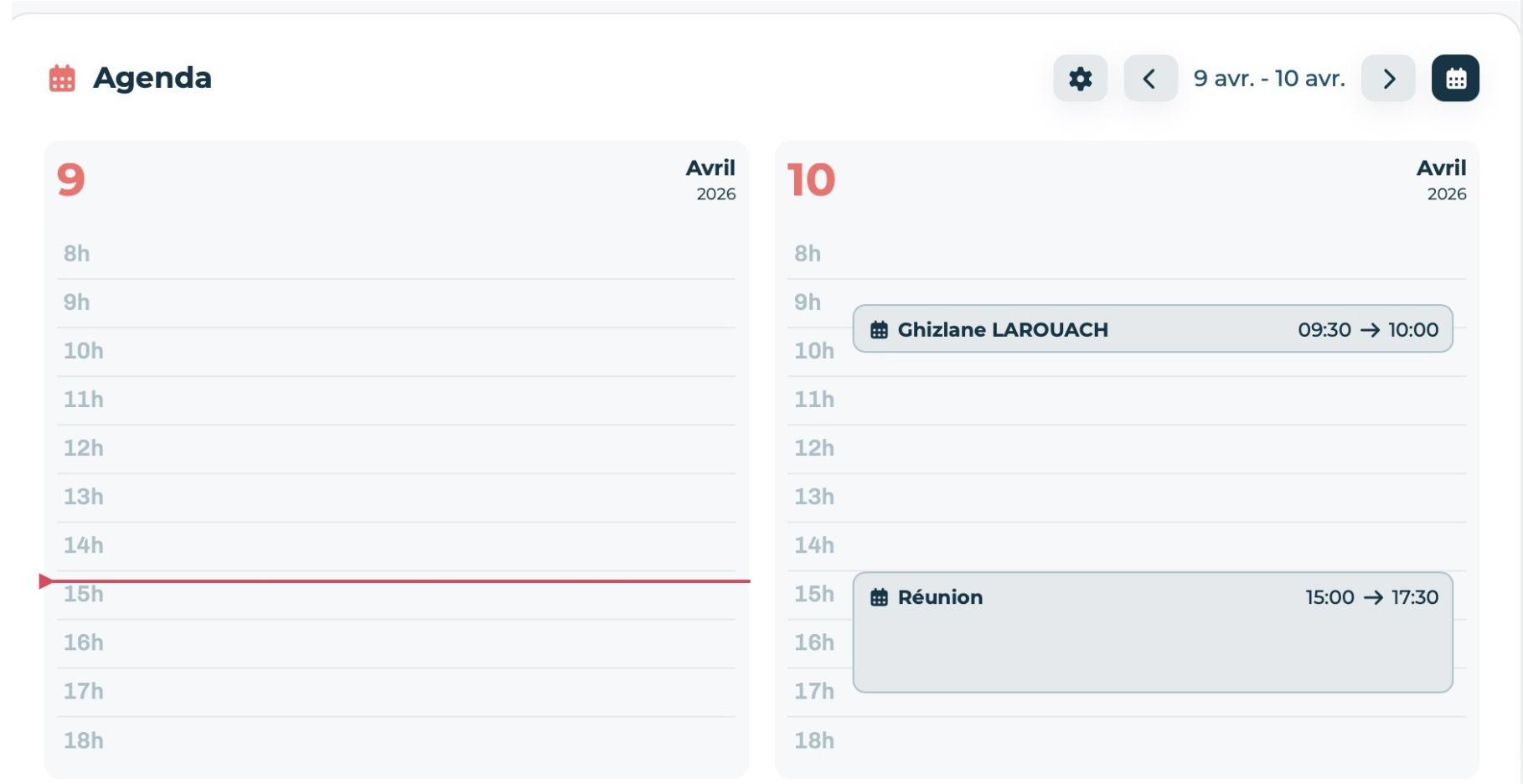The image size is (1523, 784).
Task: Select day number 10 header
Action: pos(811,179)
